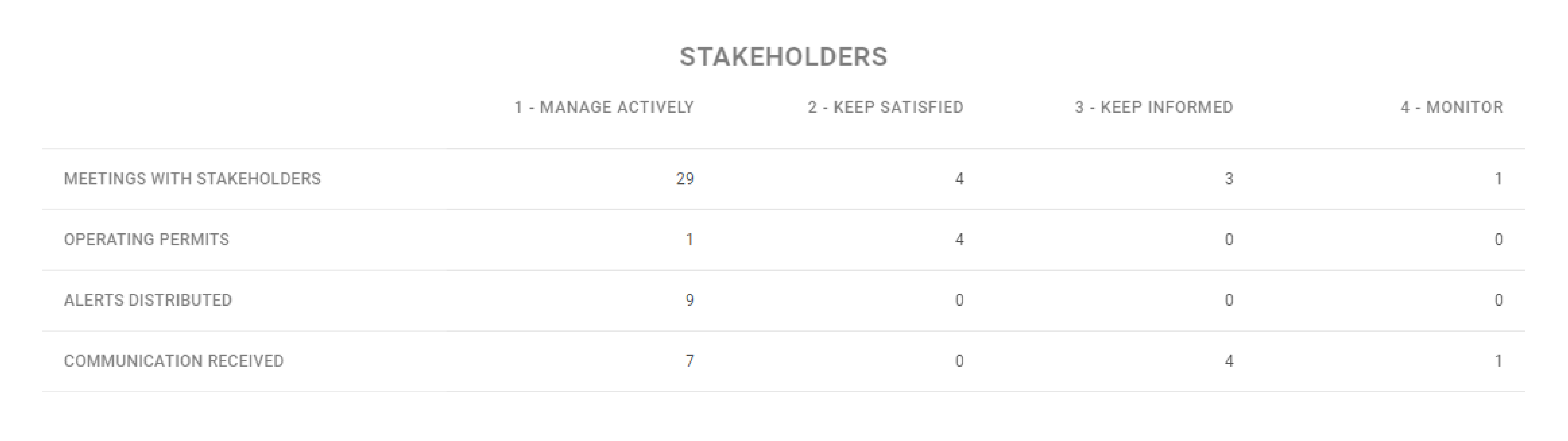Click Communication Received value 4 under Keep Informed
1568x441 pixels.
coord(1229,361)
